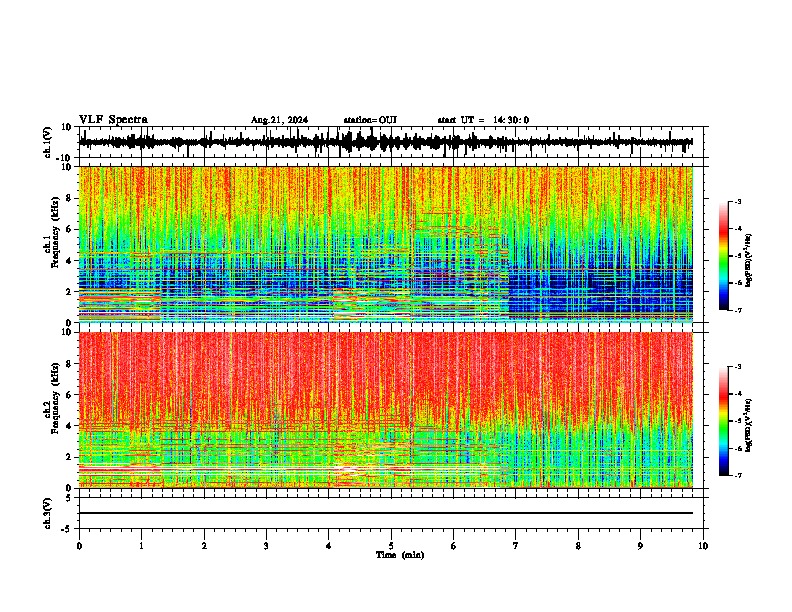Click time axis tick label "5" under the plots
This screenshot has height=612, width=792.
coord(391,546)
